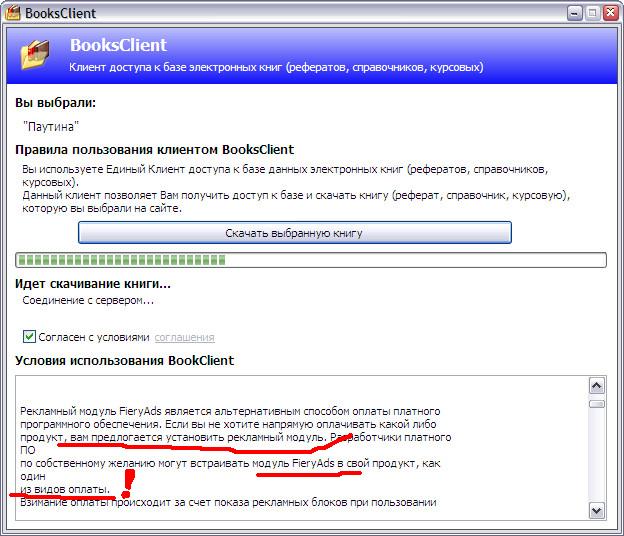Click the green download progress bar

pyautogui.click(x=310, y=260)
